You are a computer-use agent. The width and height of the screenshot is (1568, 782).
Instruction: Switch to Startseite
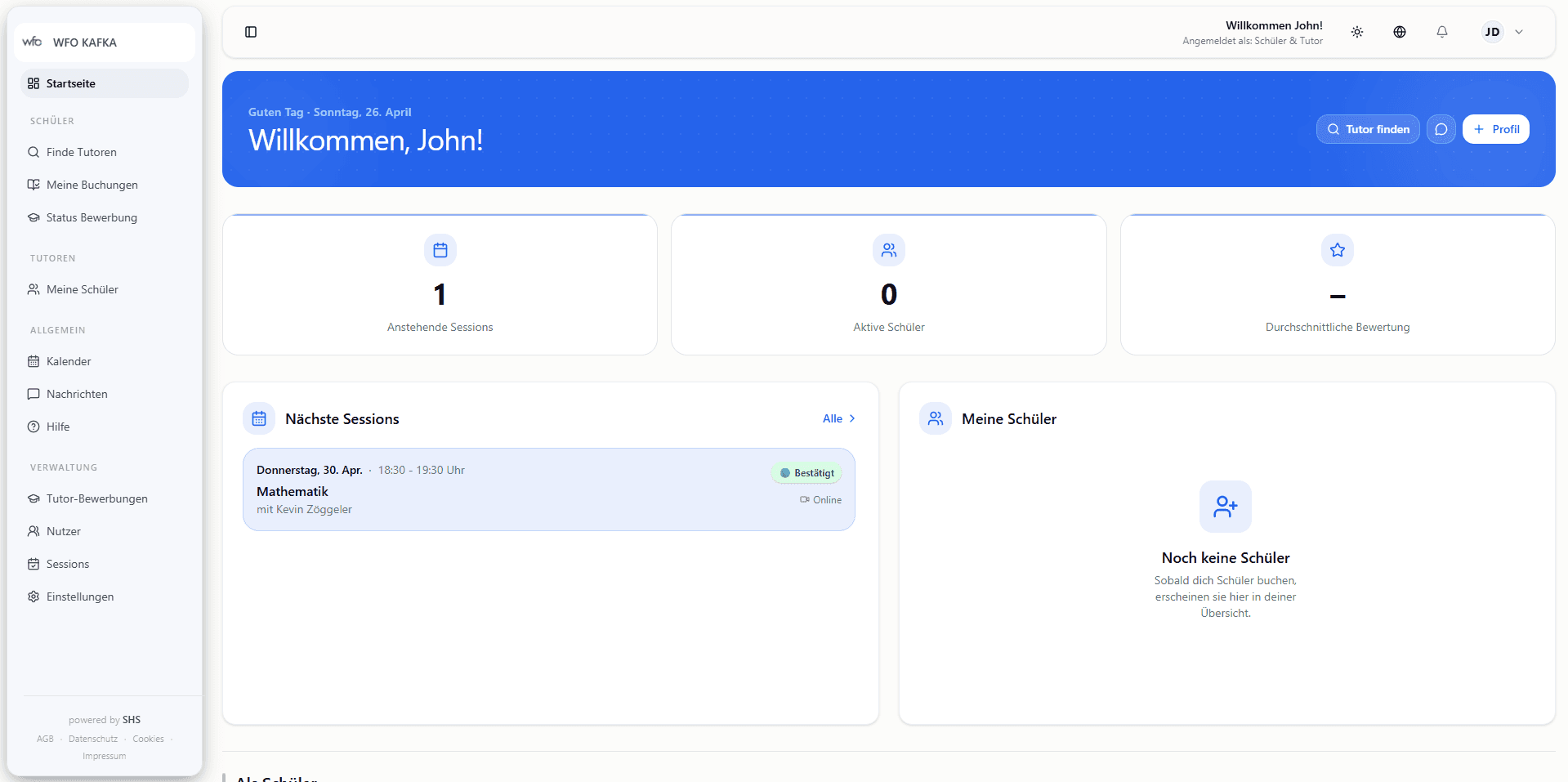[x=70, y=83]
